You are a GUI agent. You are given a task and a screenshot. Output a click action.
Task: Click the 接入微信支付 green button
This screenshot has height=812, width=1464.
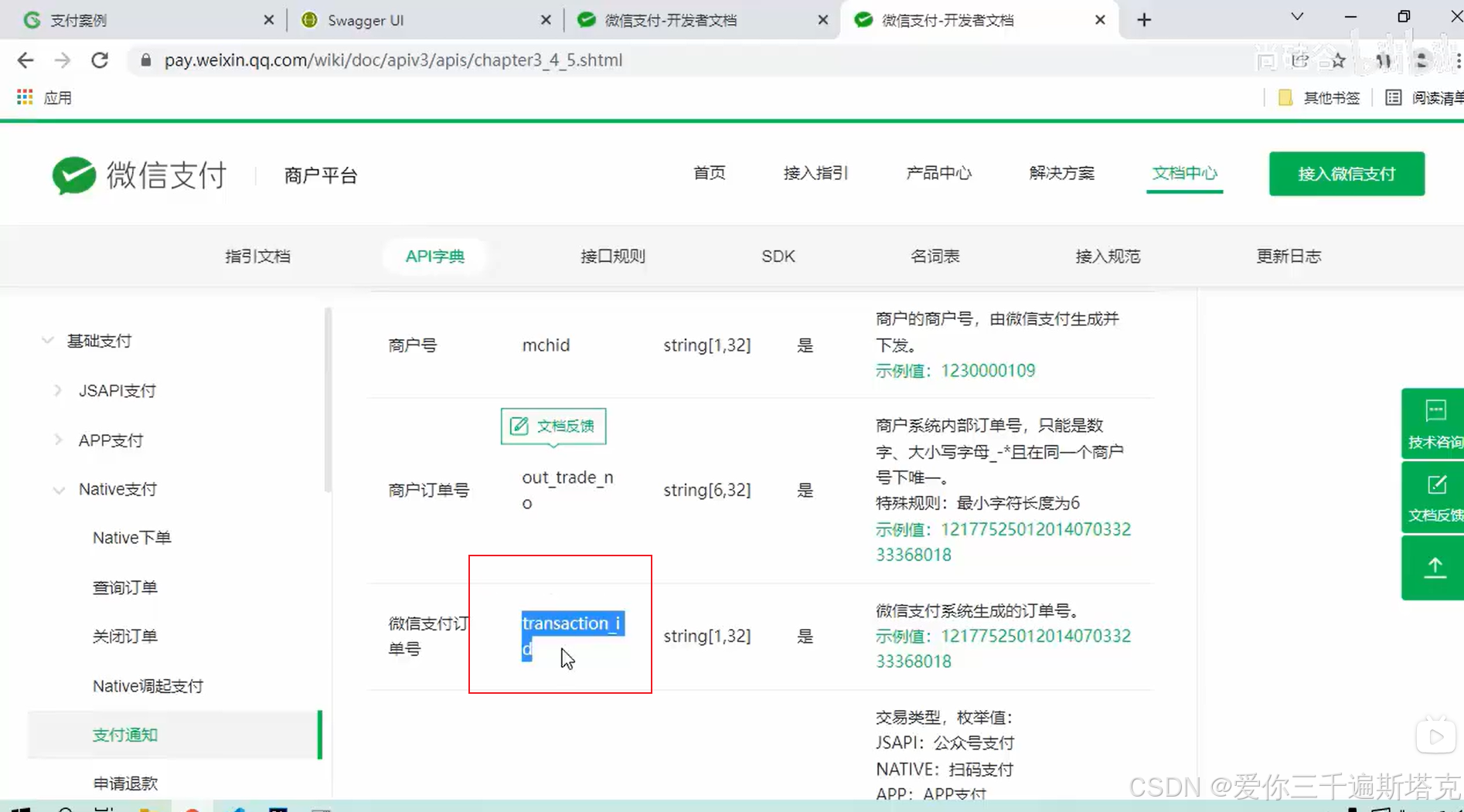(x=1347, y=174)
